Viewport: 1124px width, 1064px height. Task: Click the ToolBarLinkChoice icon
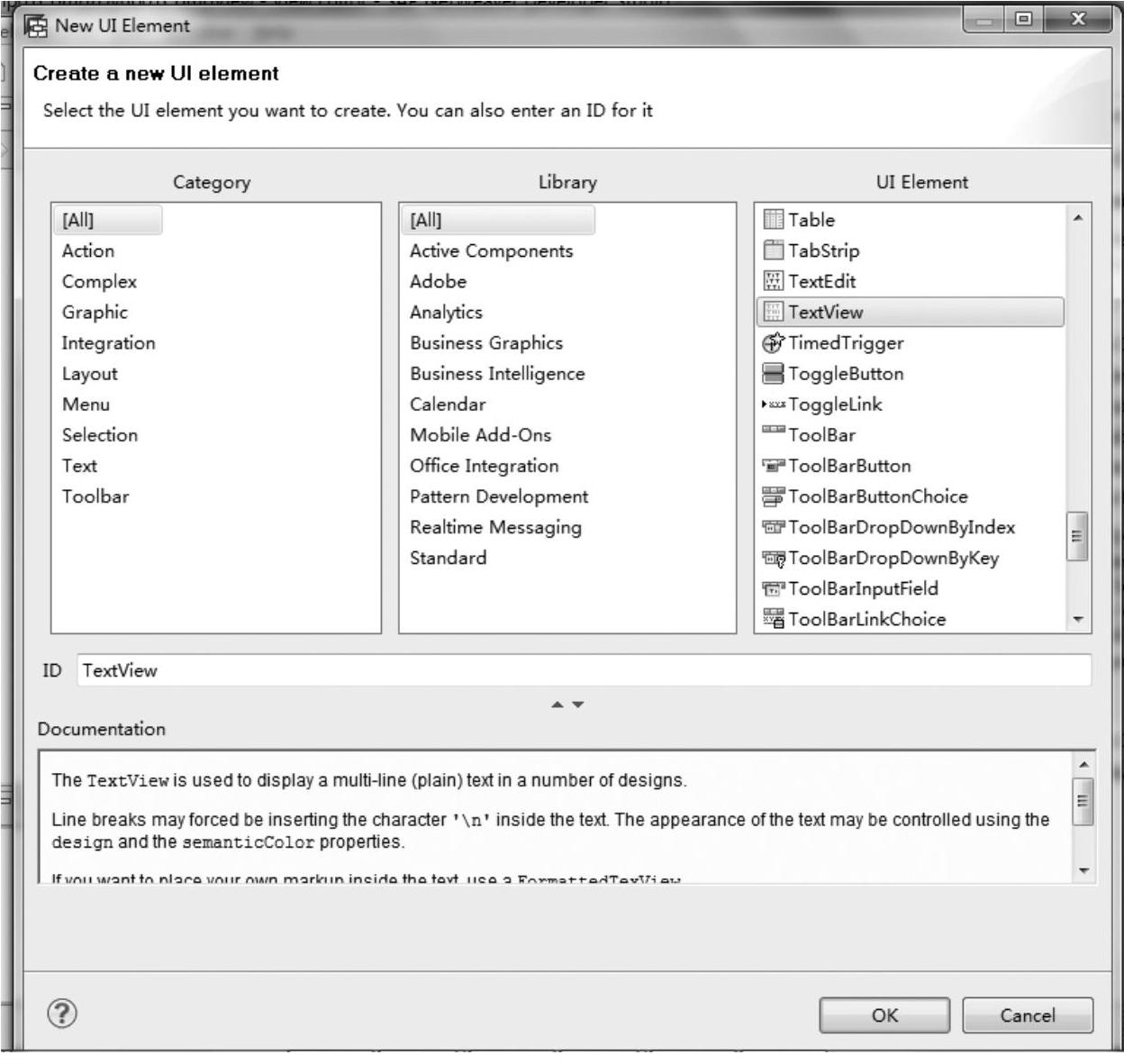pos(773,619)
